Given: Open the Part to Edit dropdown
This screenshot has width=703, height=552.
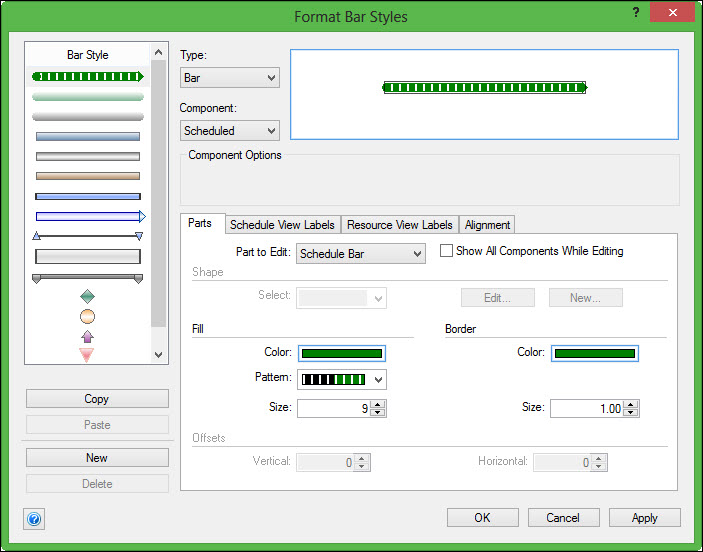Looking at the screenshot, I should (361, 254).
